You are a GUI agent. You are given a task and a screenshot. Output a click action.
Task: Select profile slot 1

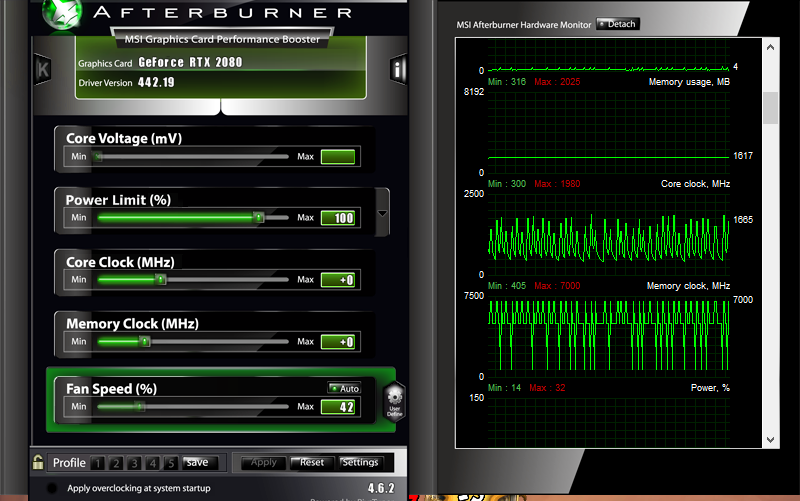98,463
